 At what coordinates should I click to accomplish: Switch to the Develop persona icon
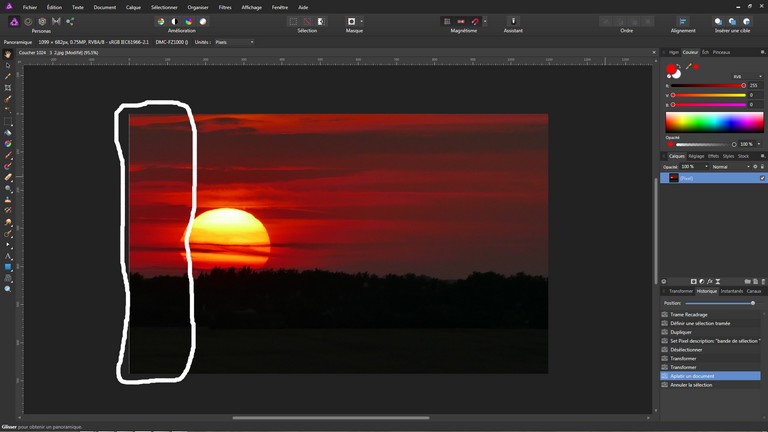coord(42,22)
